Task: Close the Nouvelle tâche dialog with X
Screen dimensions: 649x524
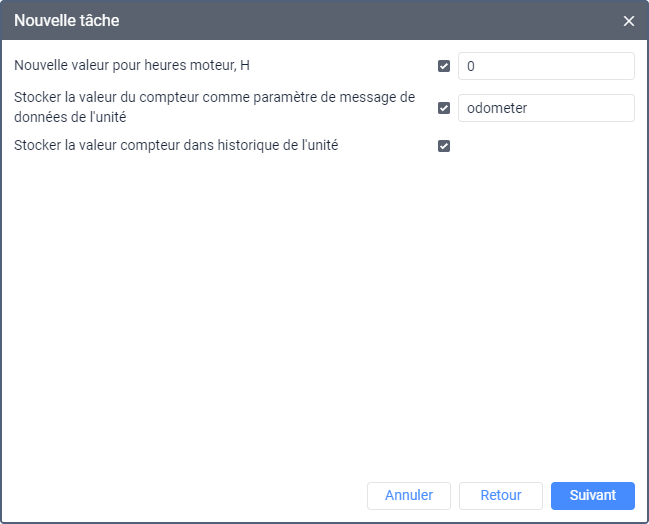Action: pyautogui.click(x=628, y=21)
